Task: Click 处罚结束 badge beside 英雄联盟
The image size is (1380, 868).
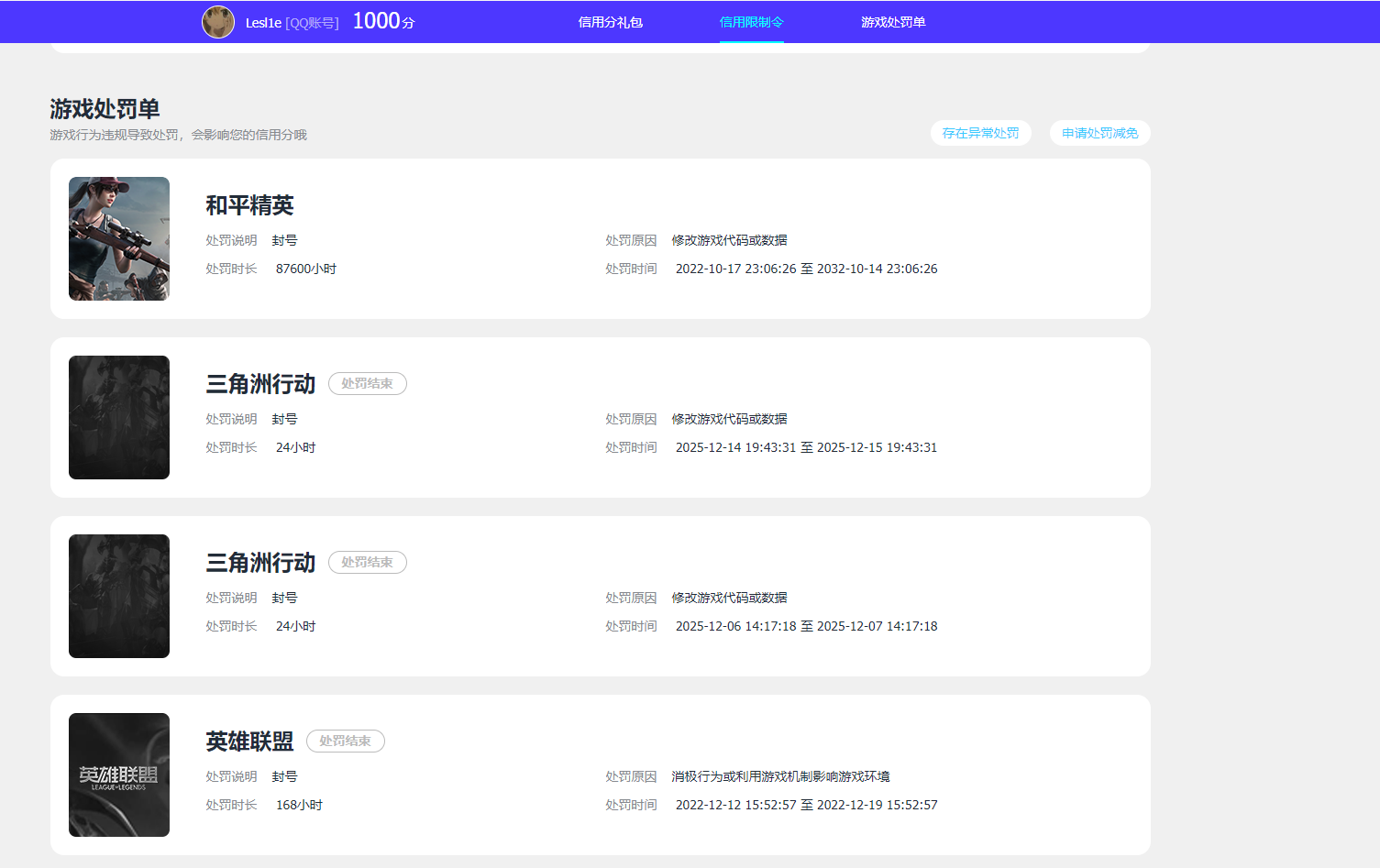Action: click(x=346, y=742)
